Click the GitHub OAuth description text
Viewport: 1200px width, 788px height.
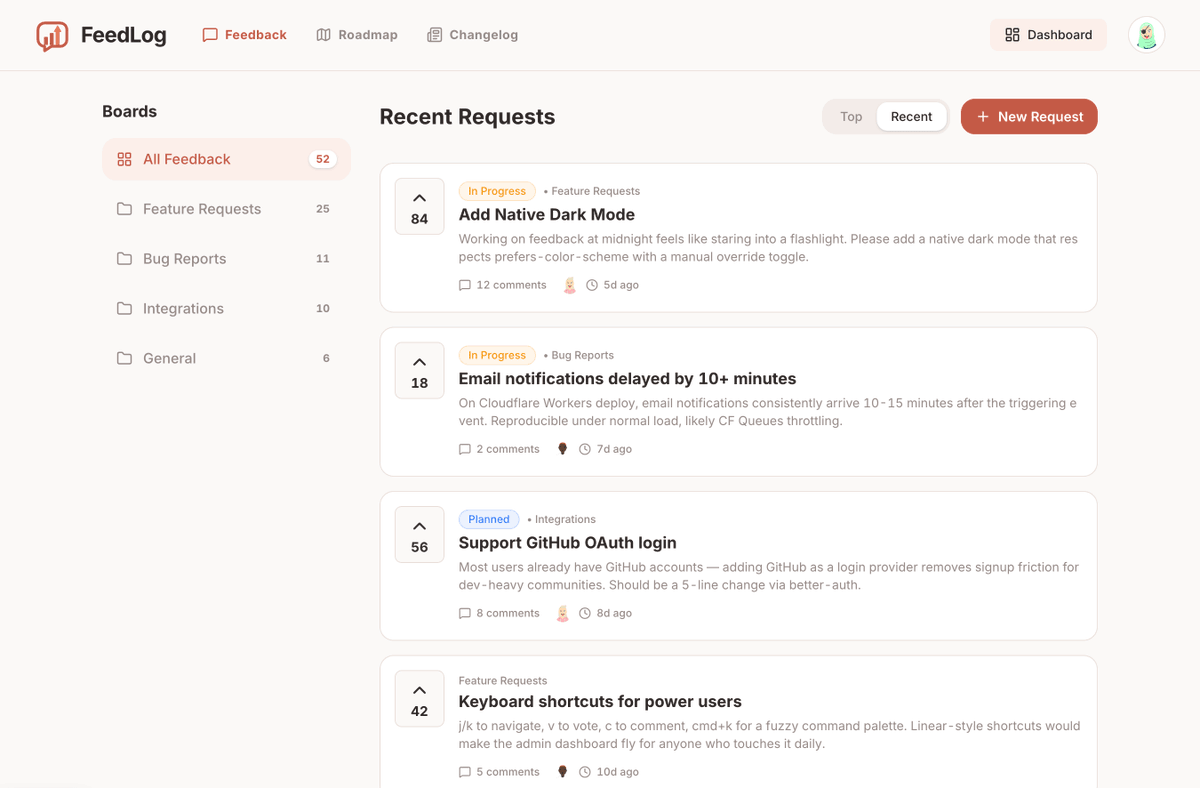768,576
